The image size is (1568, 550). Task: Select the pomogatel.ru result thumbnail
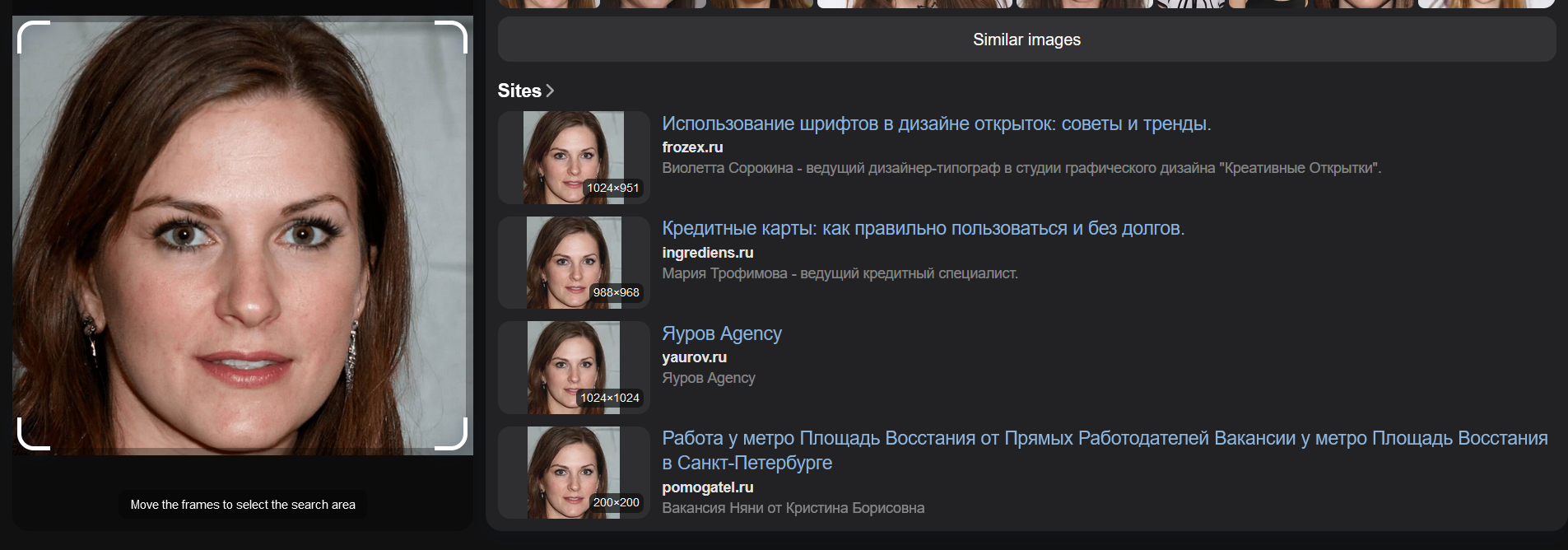coord(574,473)
